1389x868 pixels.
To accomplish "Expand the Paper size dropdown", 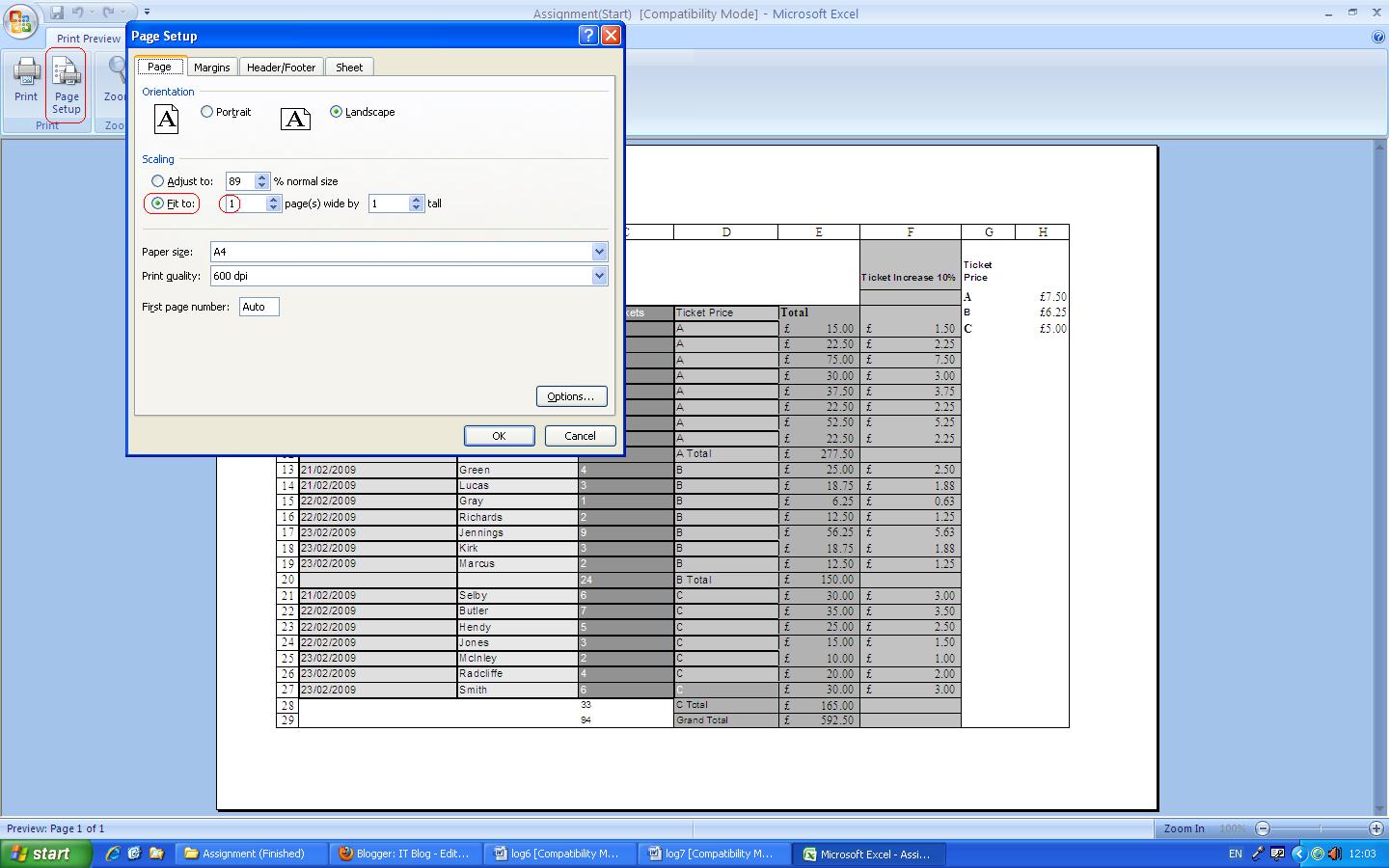I will tap(599, 252).
